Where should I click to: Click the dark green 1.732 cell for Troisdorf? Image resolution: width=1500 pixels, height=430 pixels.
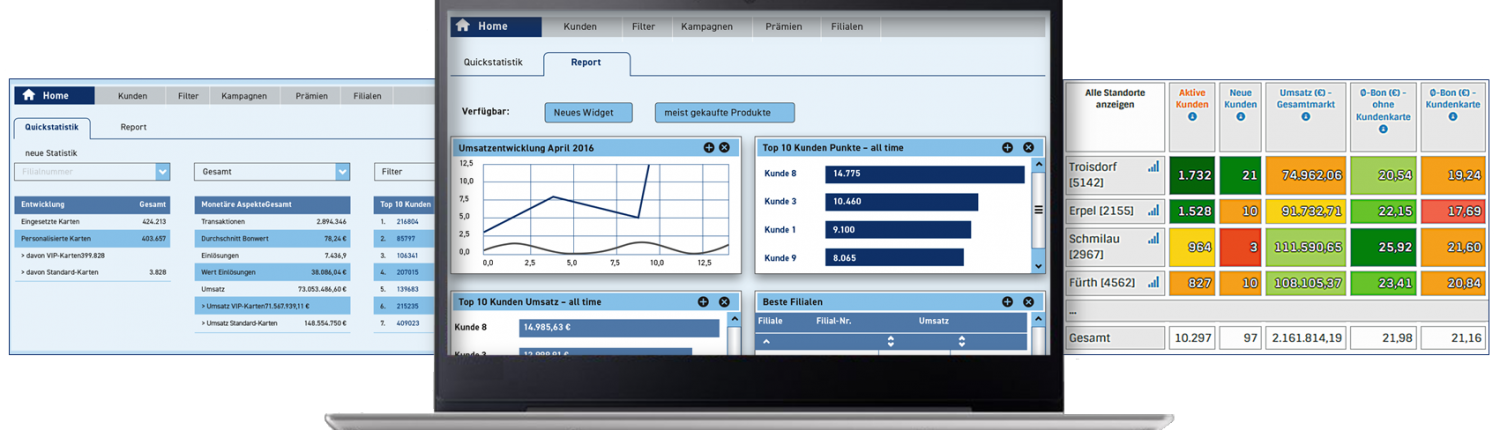click(1194, 175)
